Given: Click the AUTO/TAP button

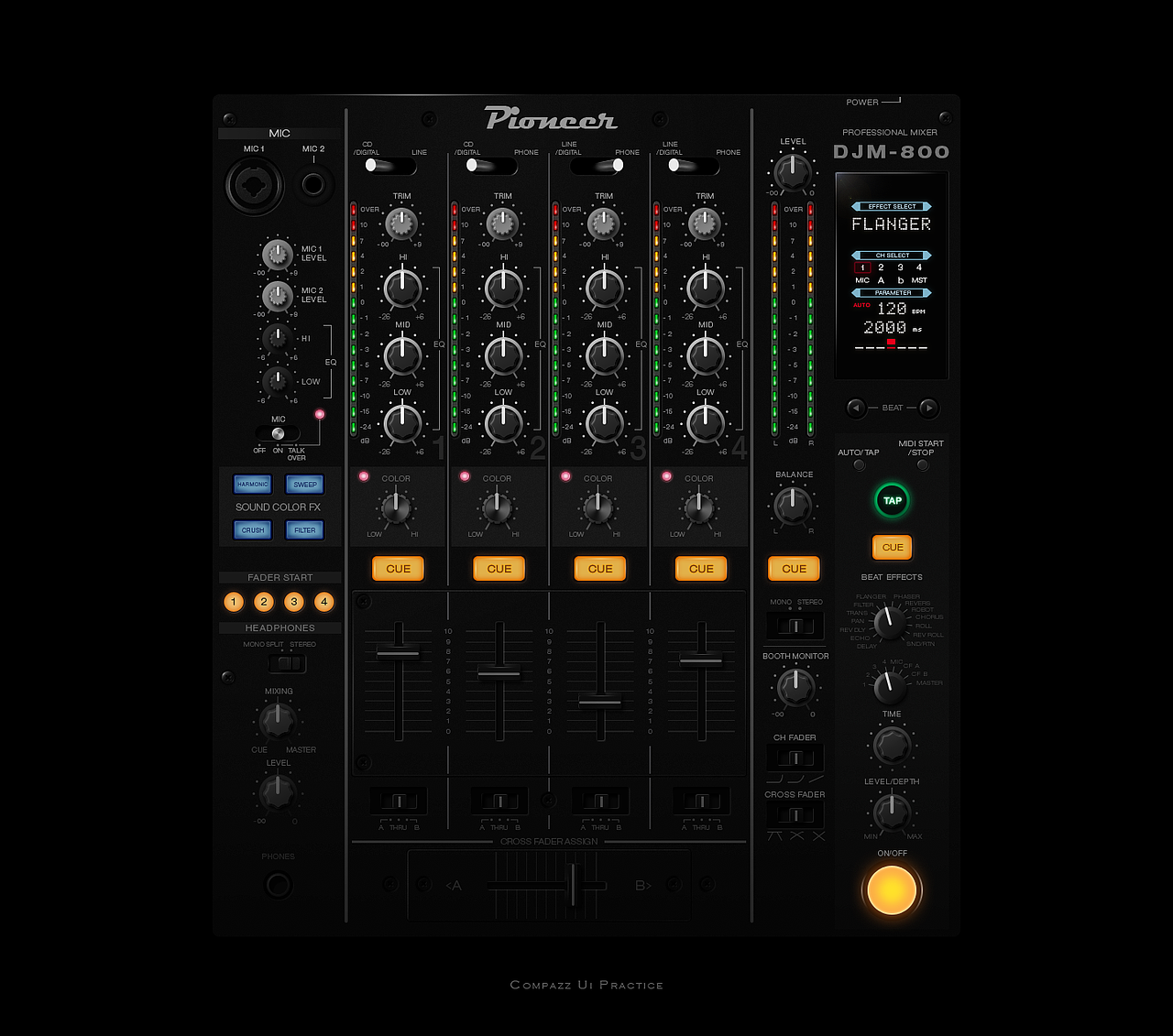Looking at the screenshot, I should [859, 464].
